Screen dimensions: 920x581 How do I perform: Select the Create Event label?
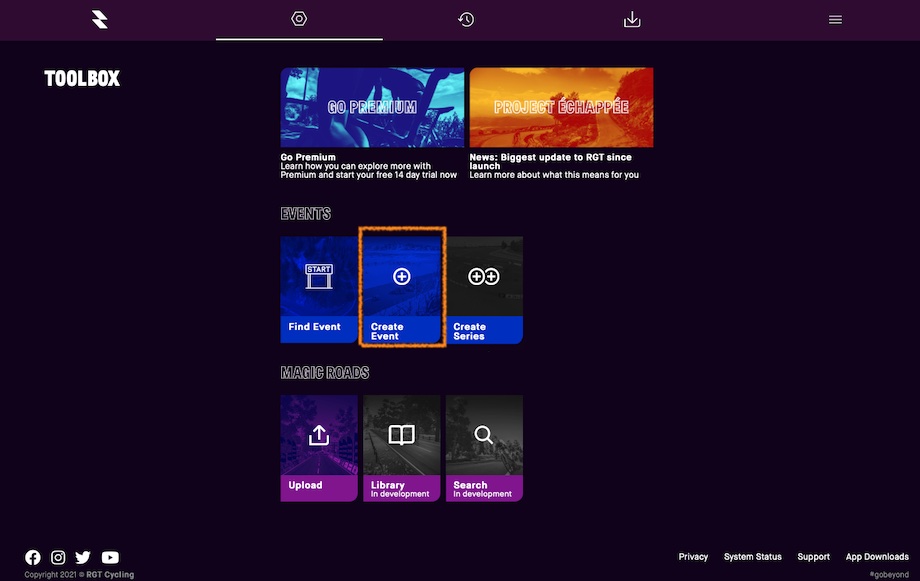[x=387, y=332]
